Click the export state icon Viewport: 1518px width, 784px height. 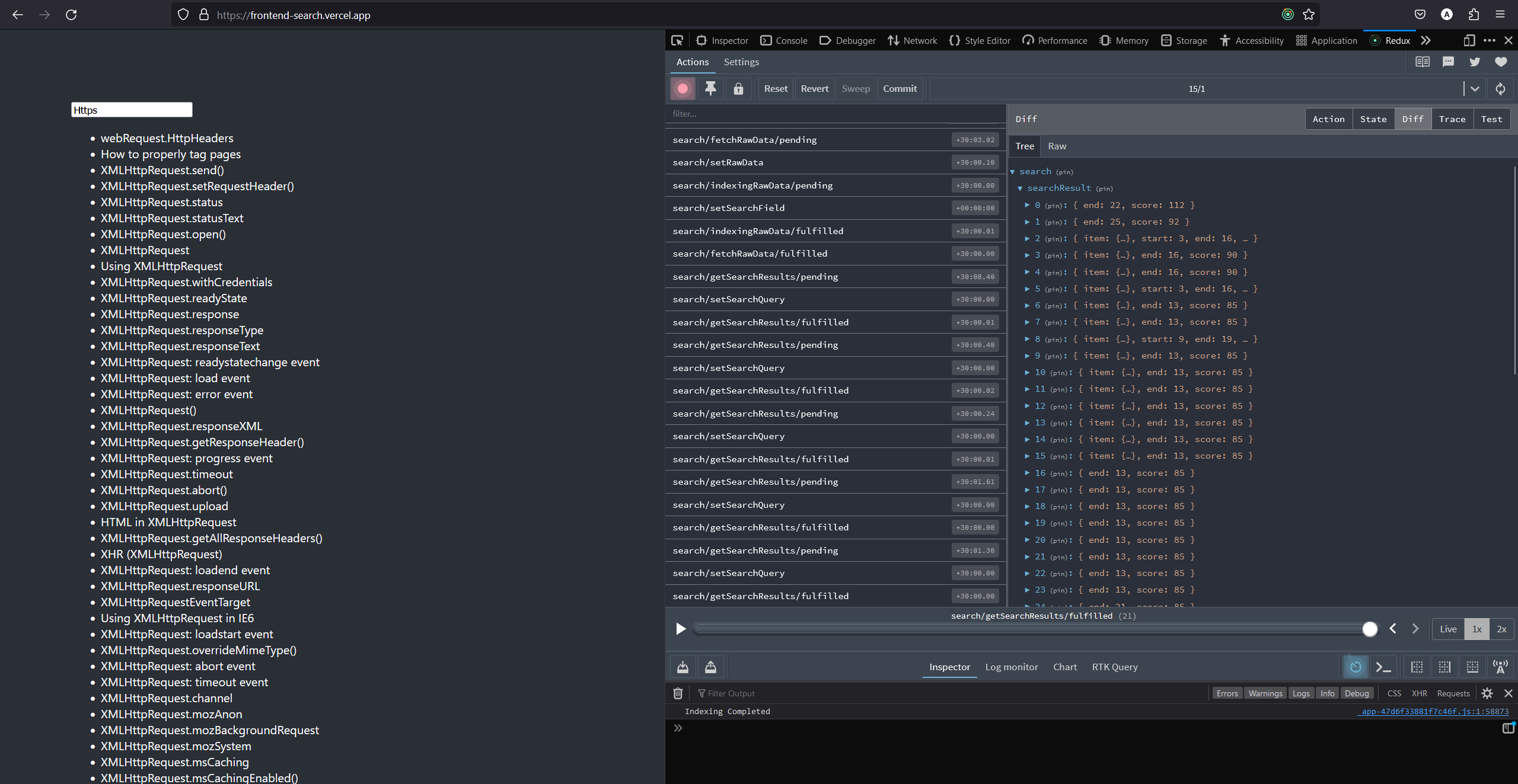(x=710, y=667)
